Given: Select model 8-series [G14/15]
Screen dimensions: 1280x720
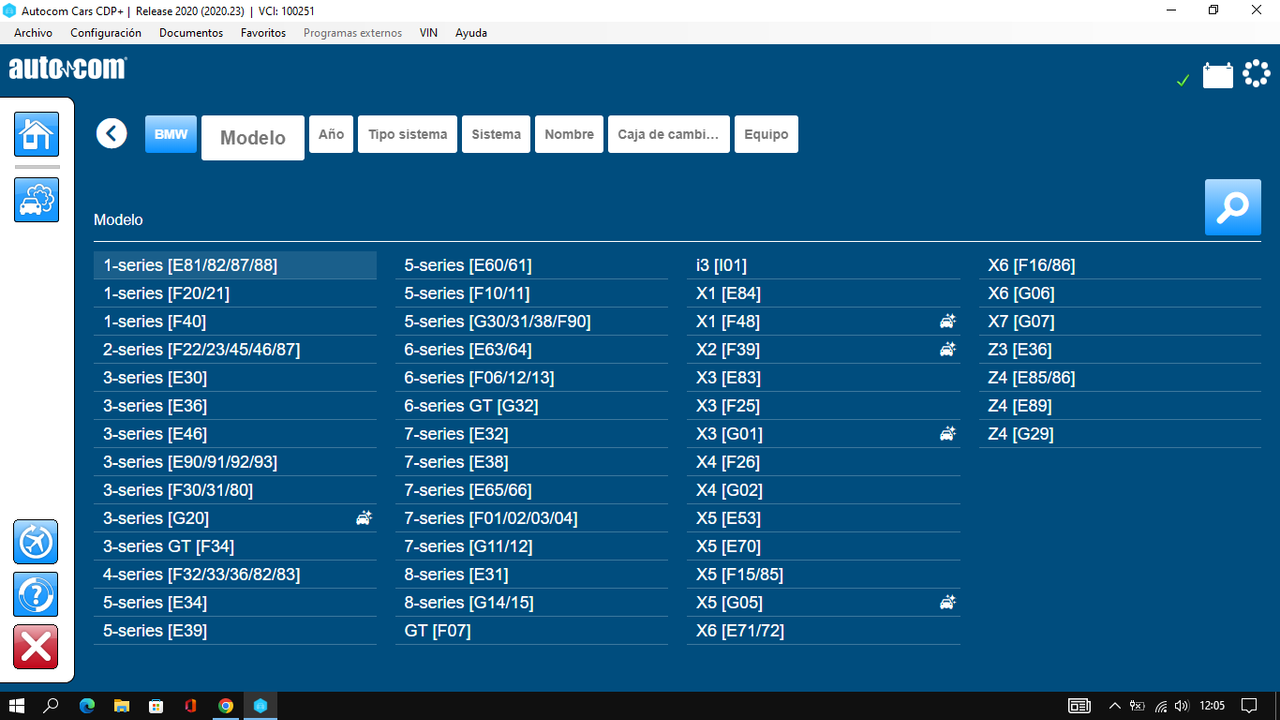Looking at the screenshot, I should click(531, 602).
